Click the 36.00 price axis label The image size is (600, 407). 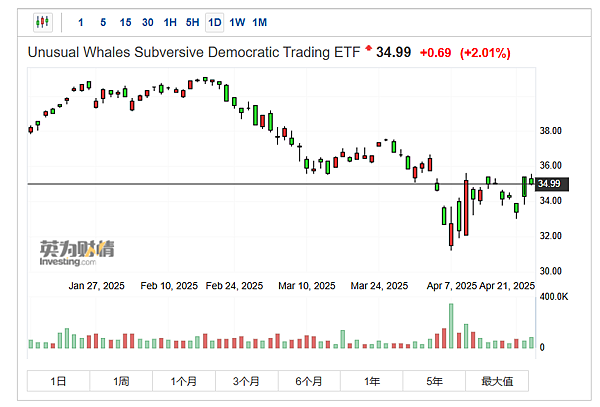551,166
